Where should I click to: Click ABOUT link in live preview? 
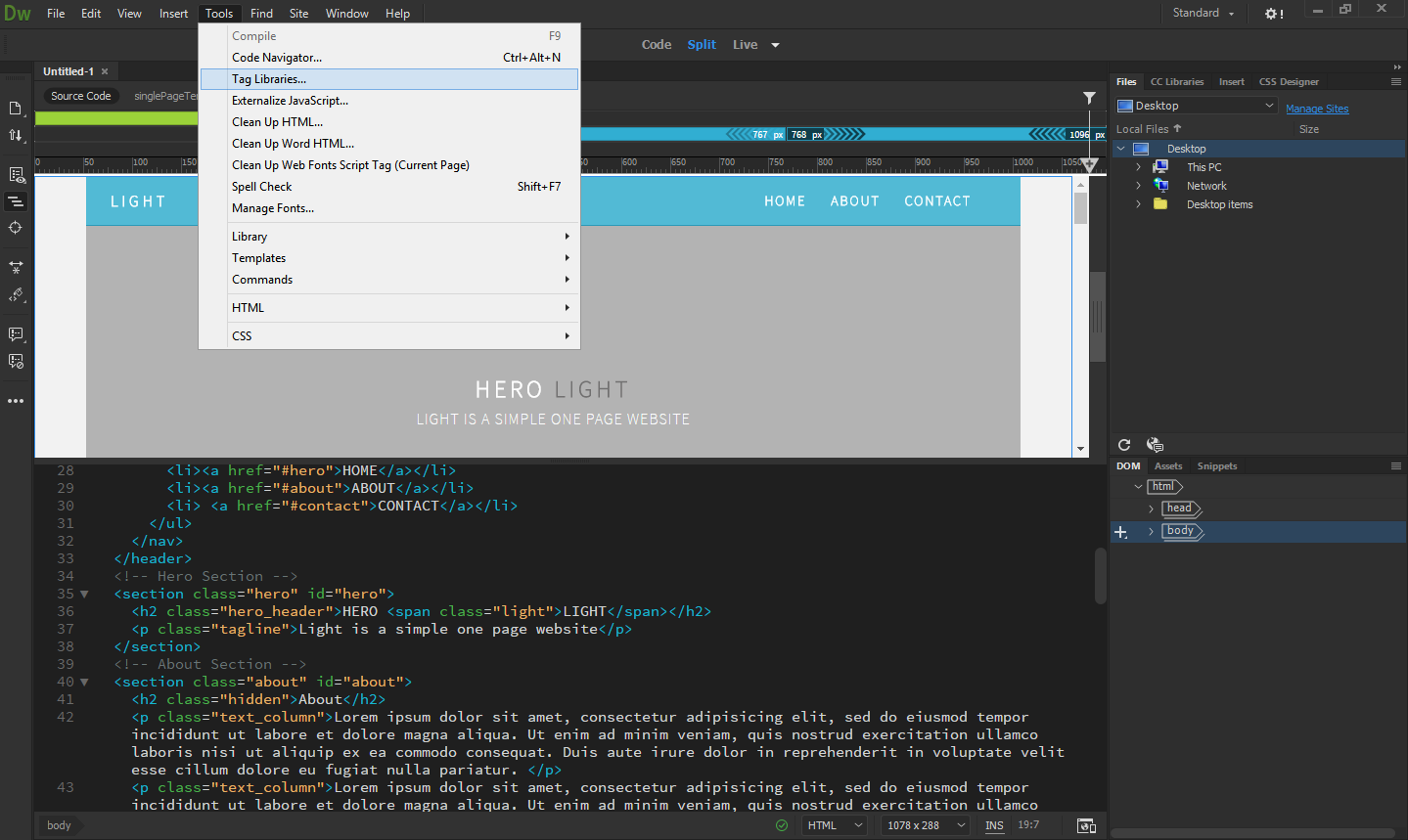click(854, 201)
